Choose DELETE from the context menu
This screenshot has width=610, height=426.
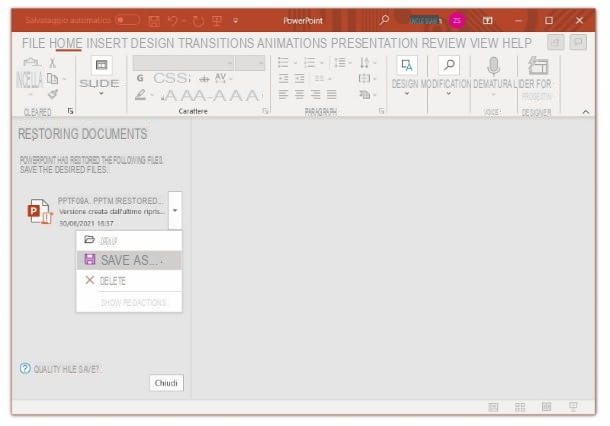tap(129, 280)
